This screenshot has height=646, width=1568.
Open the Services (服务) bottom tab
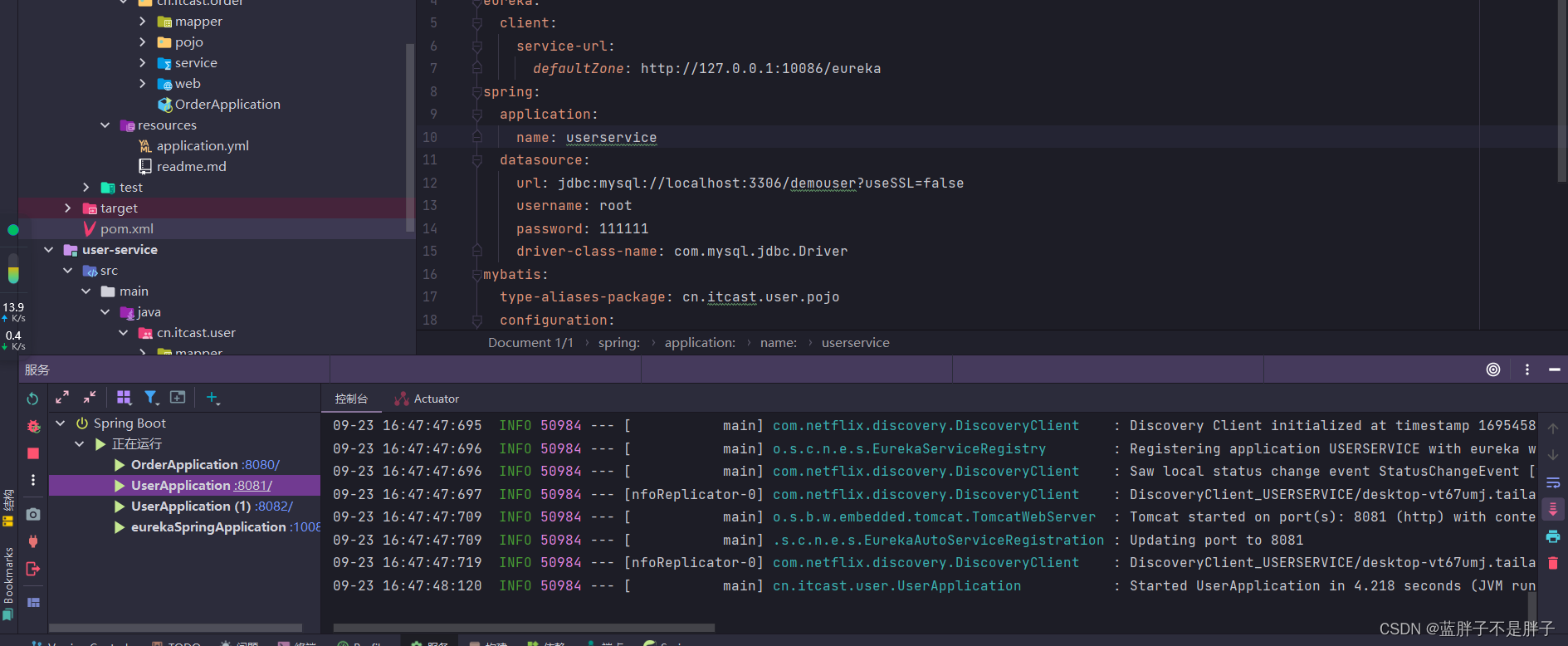click(x=430, y=643)
